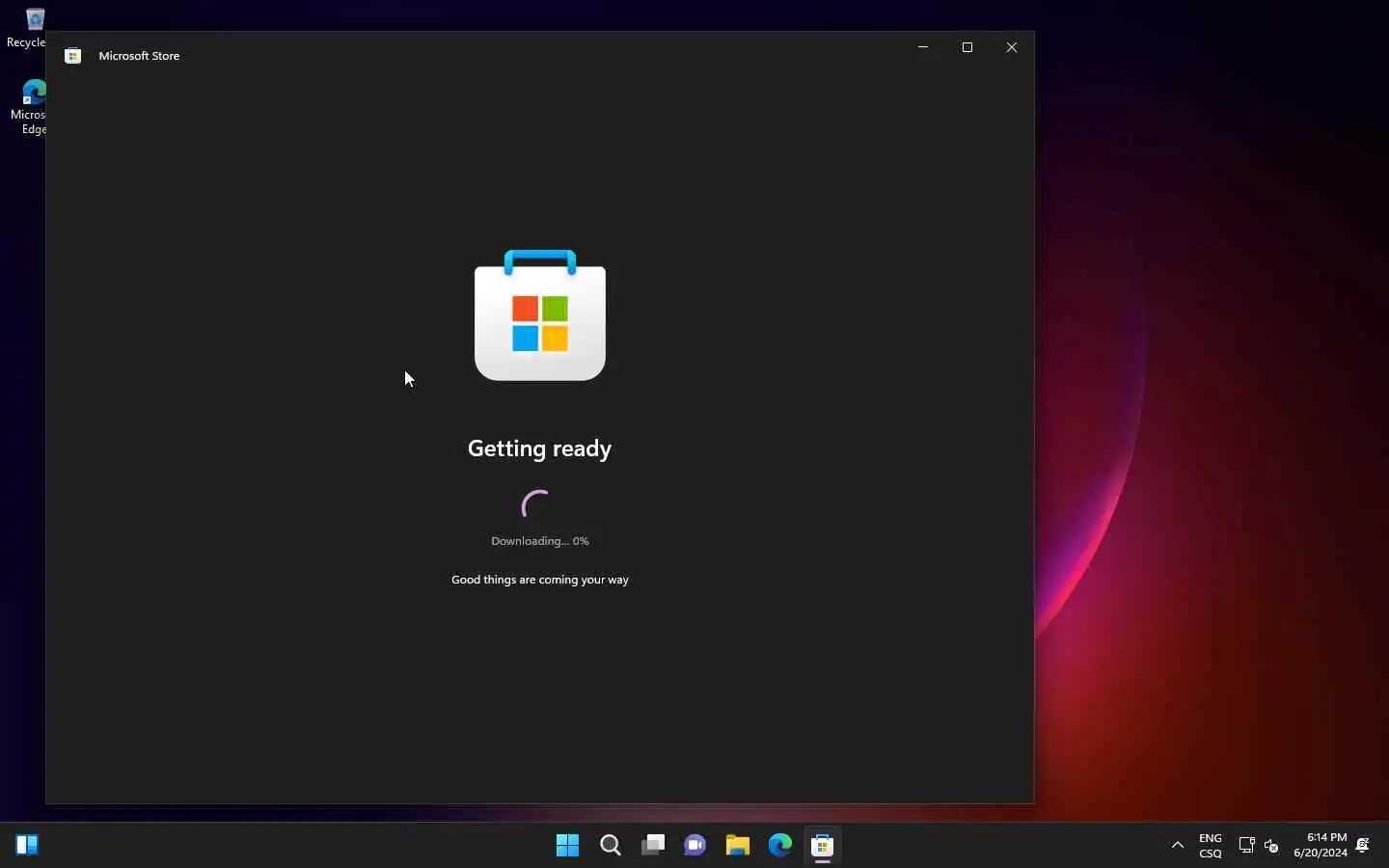Launch Microsoft Edge from the taskbar
This screenshot has height=868, width=1389.
click(x=780, y=846)
